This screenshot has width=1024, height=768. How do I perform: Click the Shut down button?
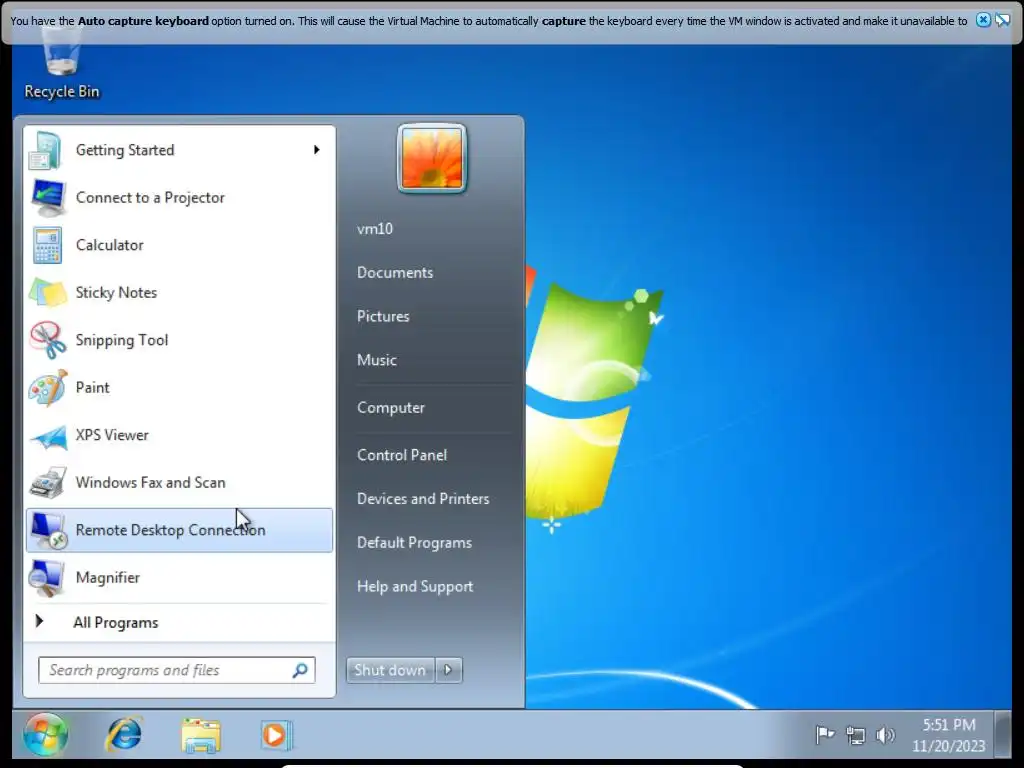pyautogui.click(x=391, y=670)
